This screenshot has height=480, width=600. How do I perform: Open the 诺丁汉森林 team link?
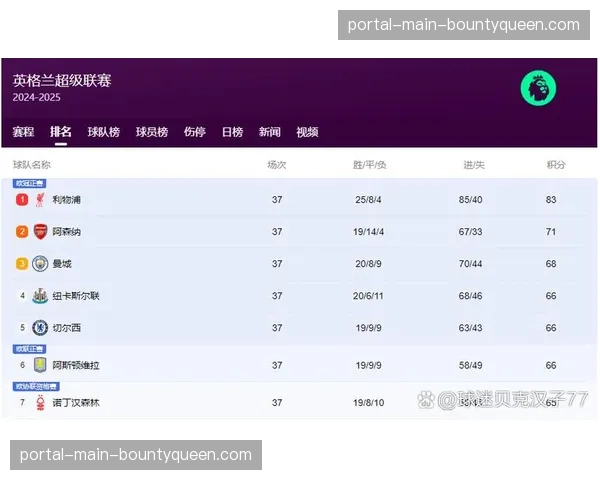coord(76,403)
